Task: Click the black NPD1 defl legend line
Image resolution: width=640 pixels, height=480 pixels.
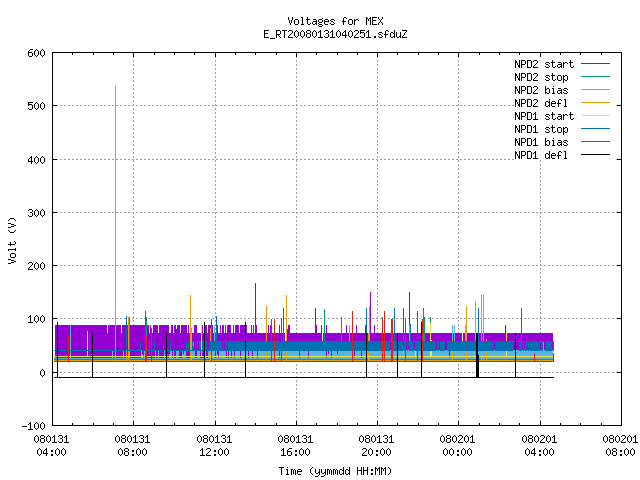Action: tap(596, 155)
